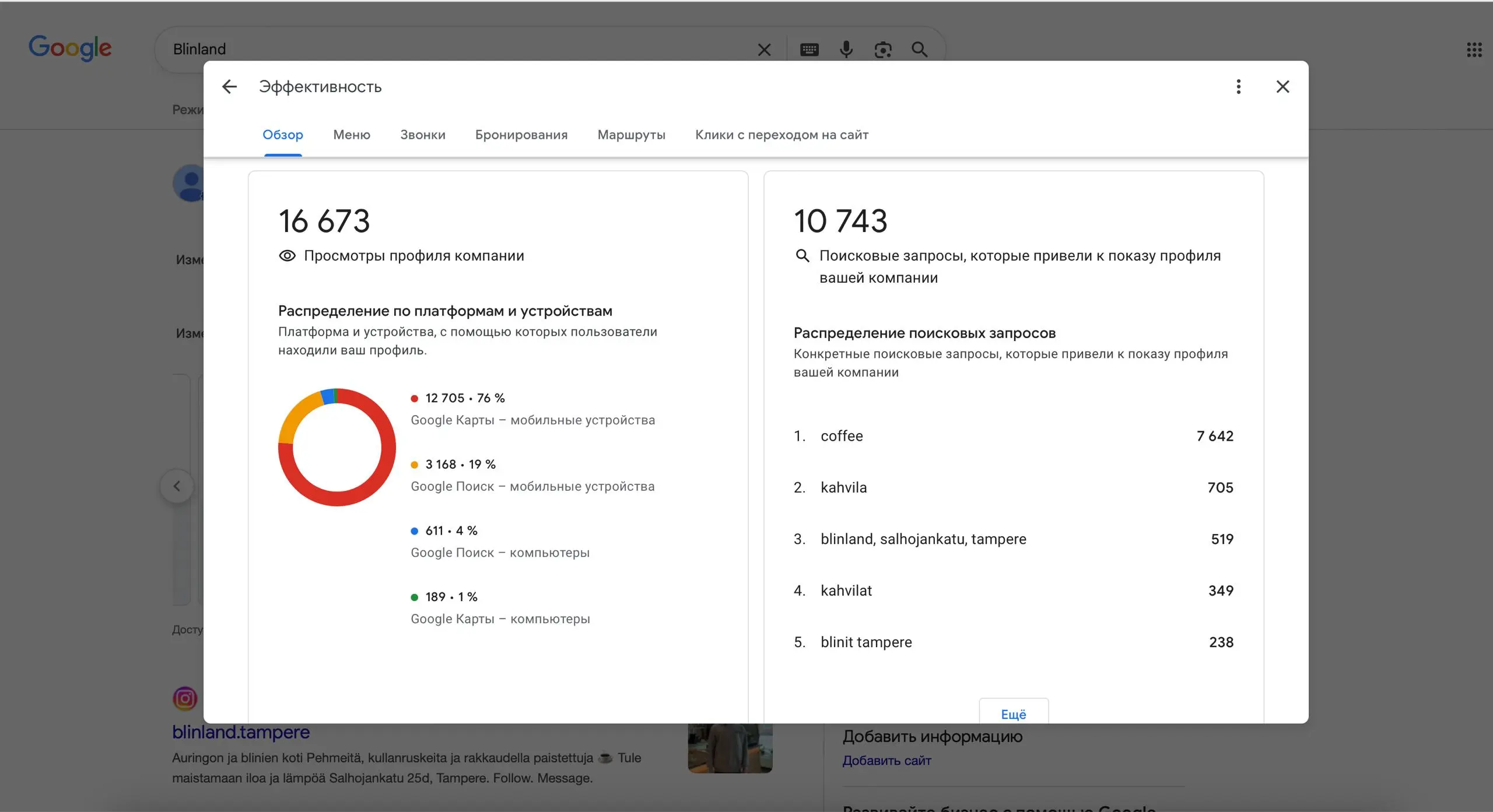
Task: Open the on-screen keyboard icon in the search bar
Action: 809,50
